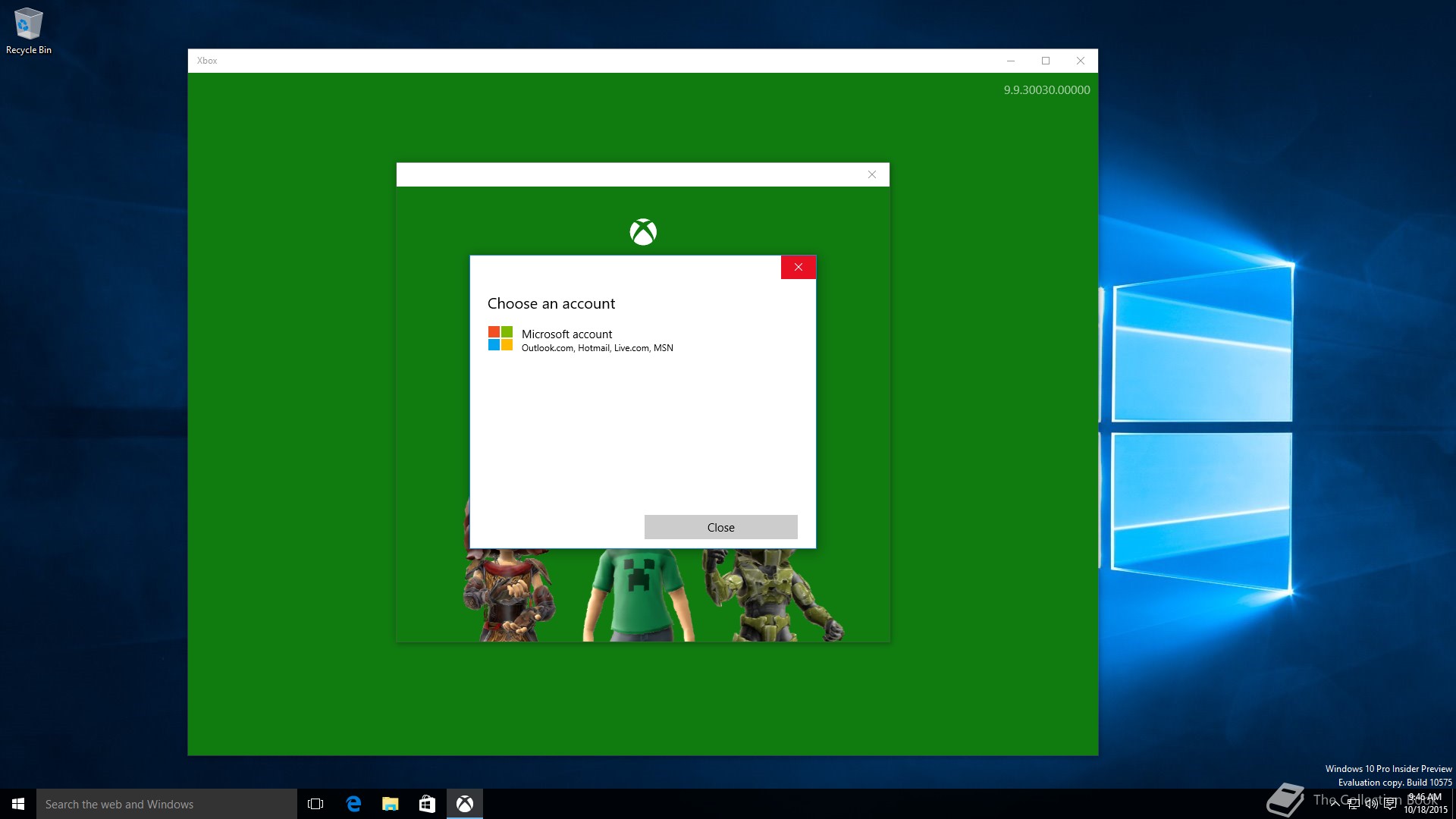
Task: Choose the Microsoft account option
Action: [x=642, y=339]
